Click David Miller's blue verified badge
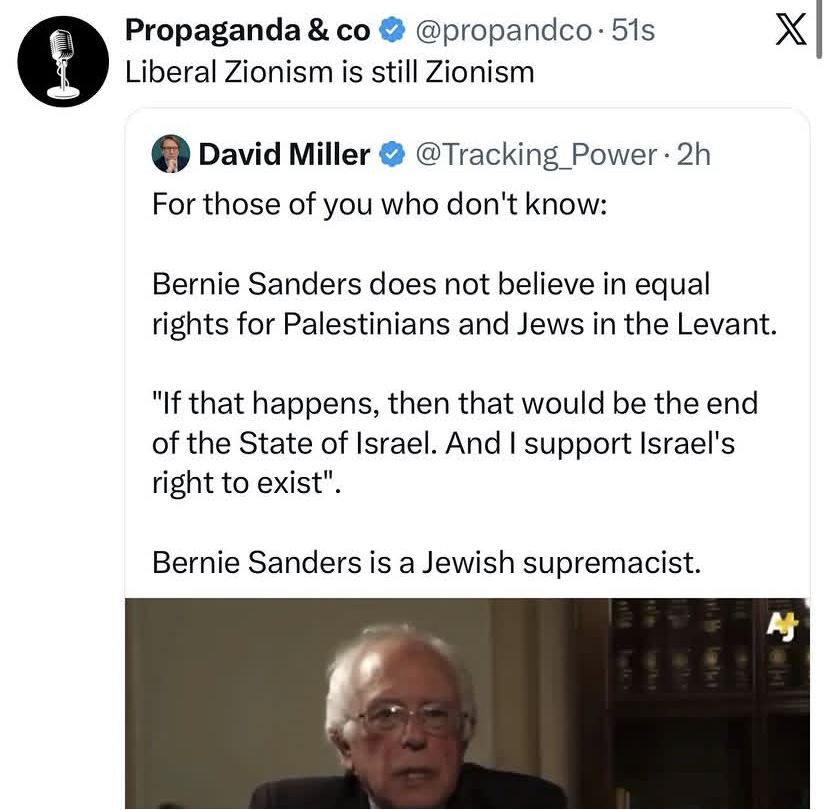The height and width of the screenshot is (810, 828). [x=392, y=155]
